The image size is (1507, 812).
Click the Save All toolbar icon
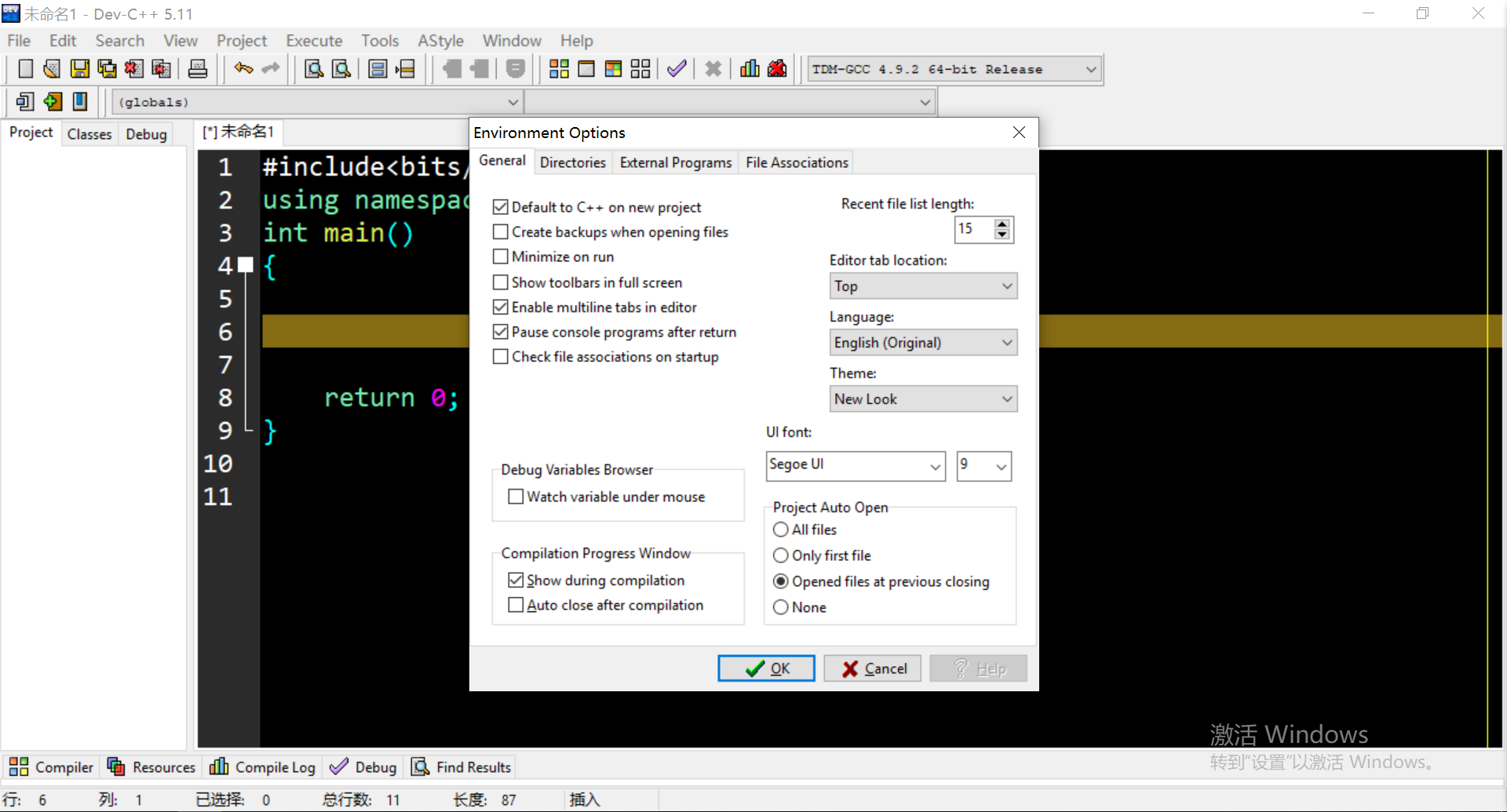(107, 69)
